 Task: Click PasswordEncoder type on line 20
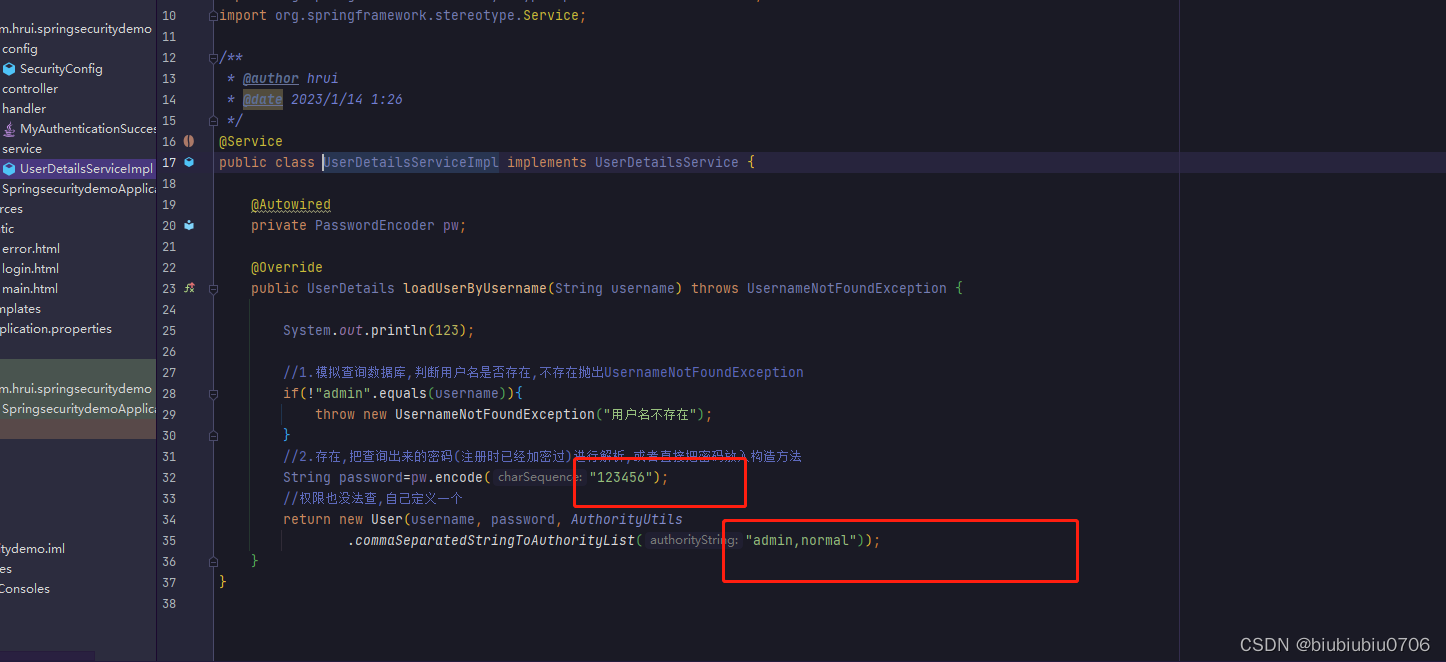375,225
